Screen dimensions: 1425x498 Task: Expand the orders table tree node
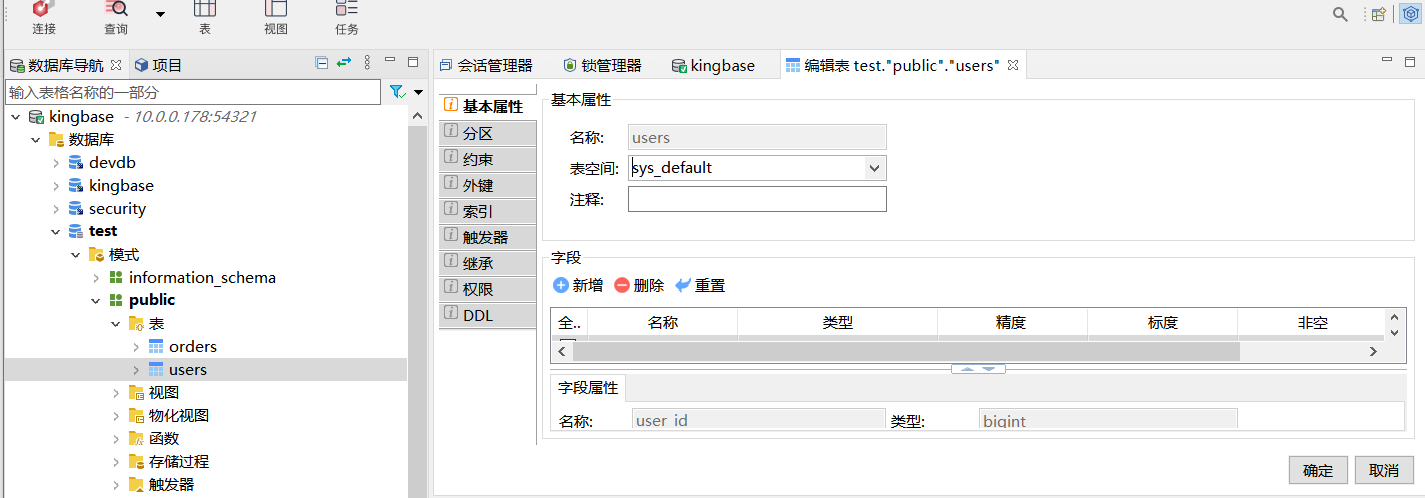pyautogui.click(x=136, y=347)
